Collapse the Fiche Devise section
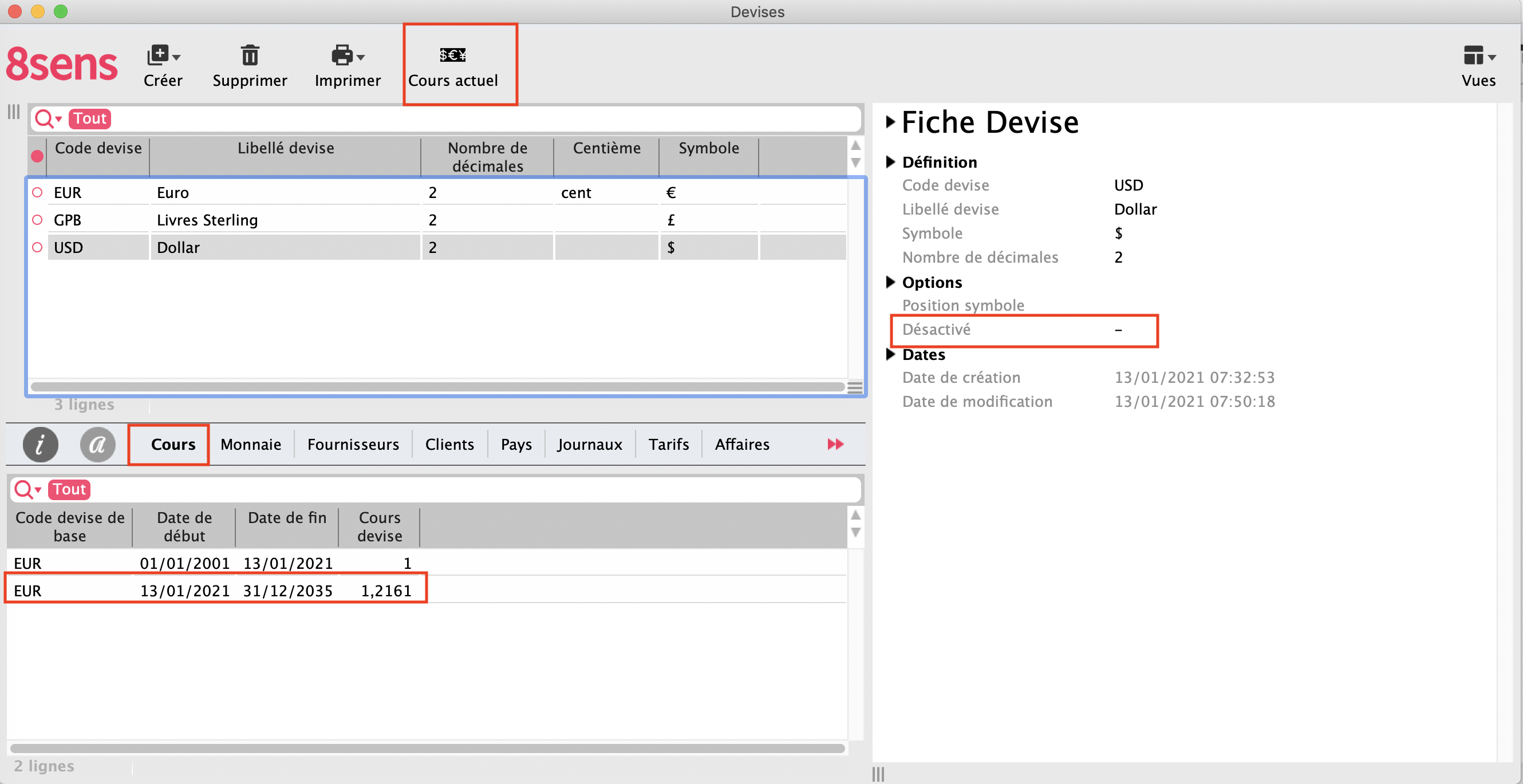1523x784 pixels. 890,122
